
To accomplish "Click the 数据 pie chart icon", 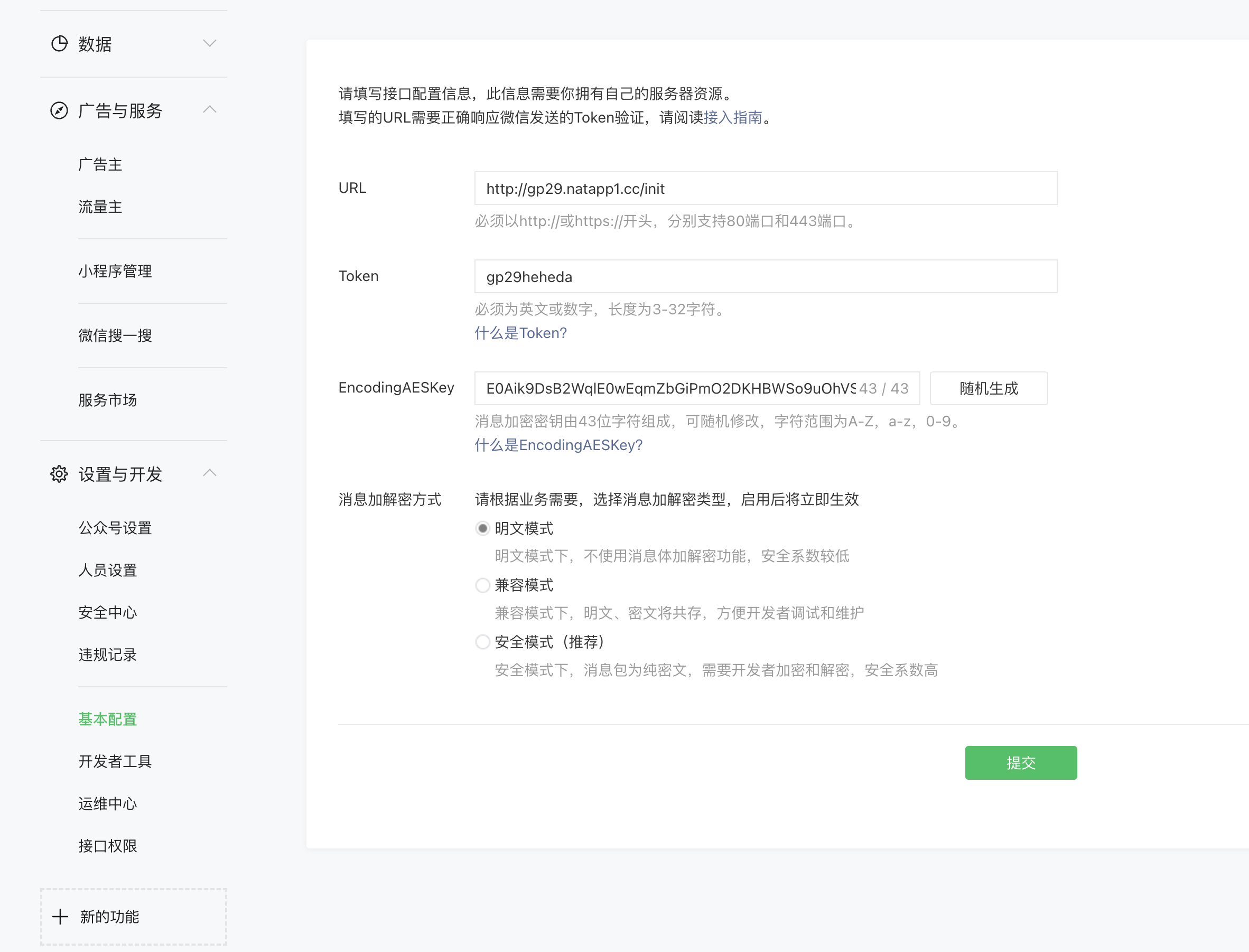I will (x=59, y=44).
